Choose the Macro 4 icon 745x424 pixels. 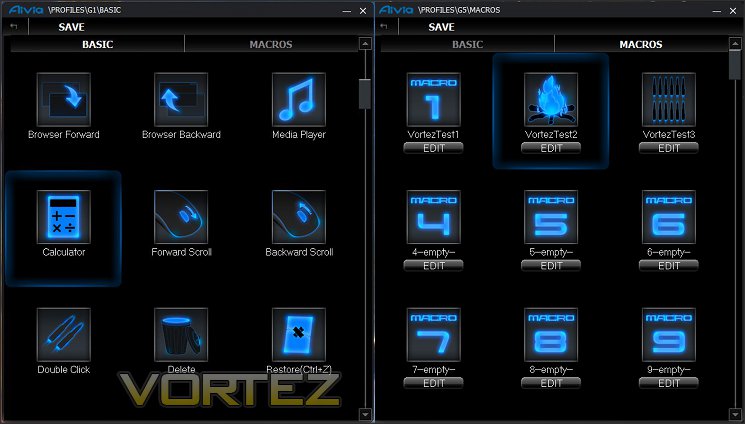[x=434, y=217]
